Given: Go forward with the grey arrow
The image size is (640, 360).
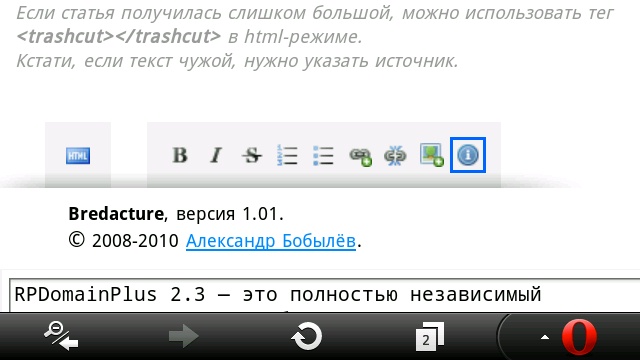Looking at the screenshot, I should (x=183, y=336).
